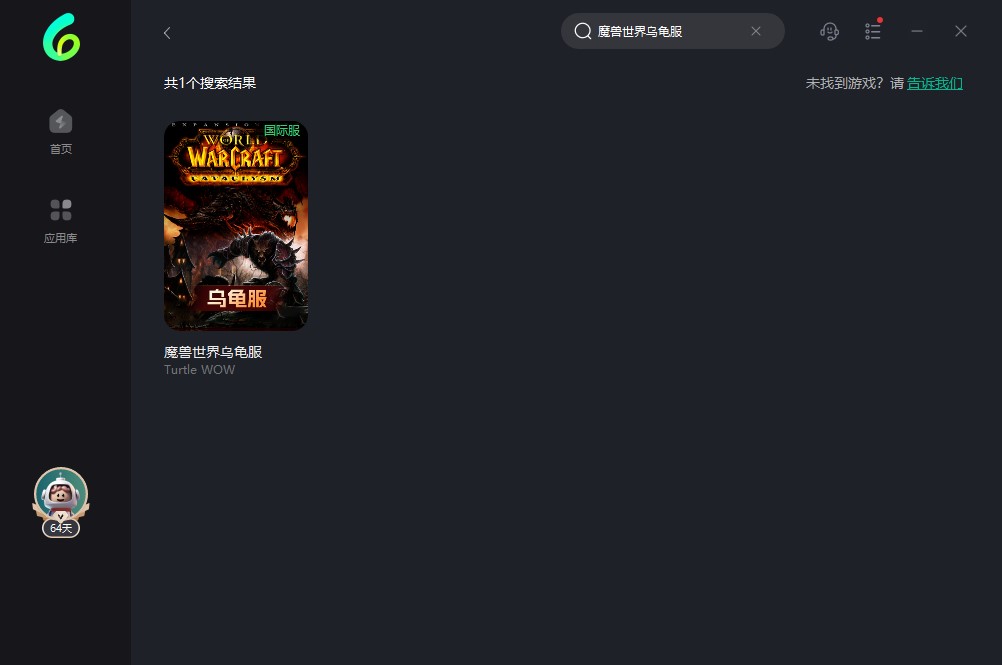Select the 应用库 text label
Screen dimensions: 1002x665
61,238
